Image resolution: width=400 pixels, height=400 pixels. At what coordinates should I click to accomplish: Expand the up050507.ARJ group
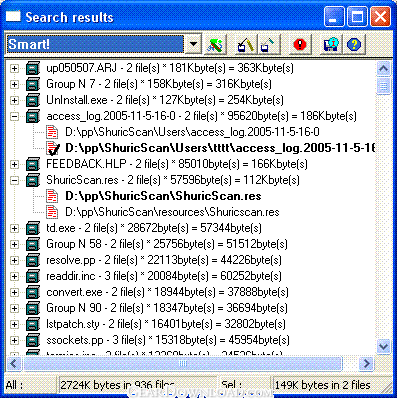pos(14,68)
